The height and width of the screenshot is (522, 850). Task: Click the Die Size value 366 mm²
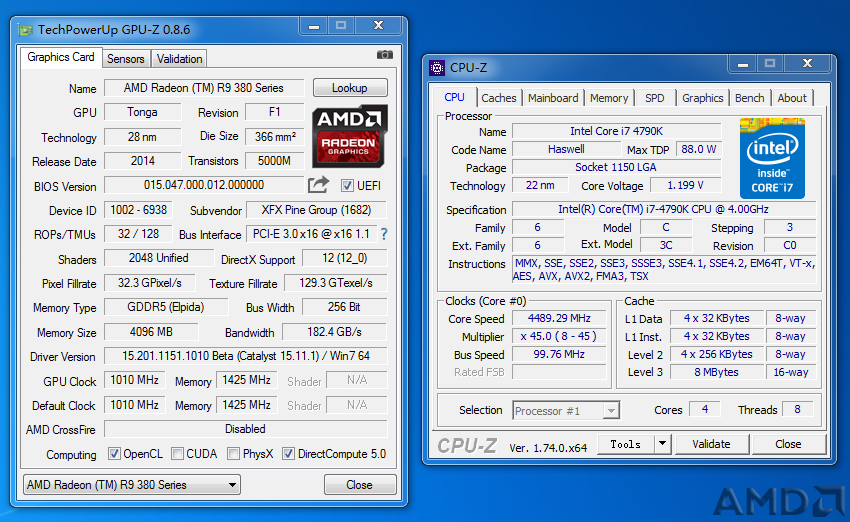click(x=275, y=137)
